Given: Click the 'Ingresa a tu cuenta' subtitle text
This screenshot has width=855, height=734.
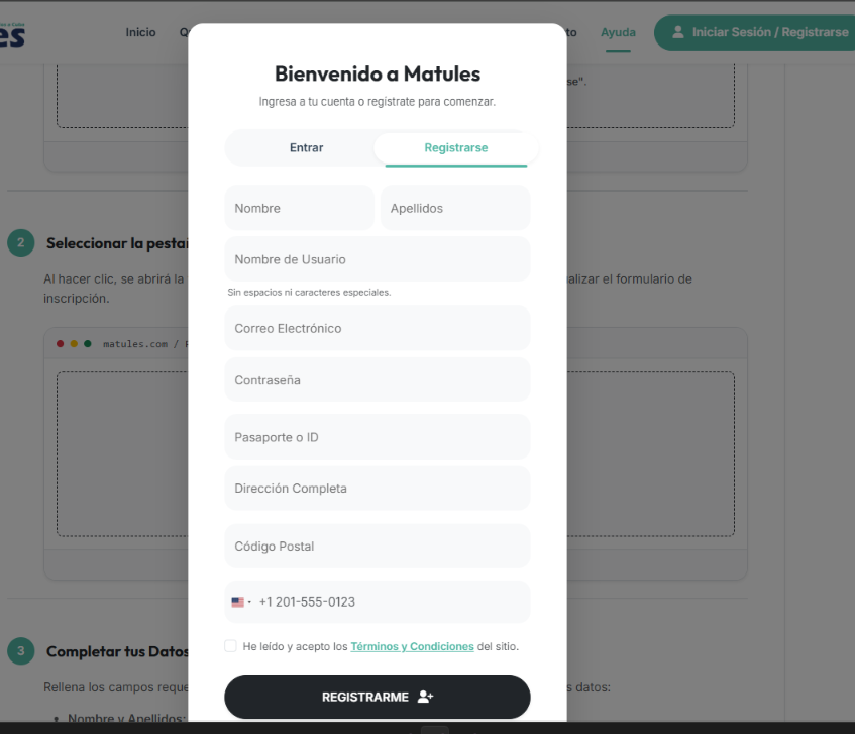Looking at the screenshot, I should click(x=377, y=102).
